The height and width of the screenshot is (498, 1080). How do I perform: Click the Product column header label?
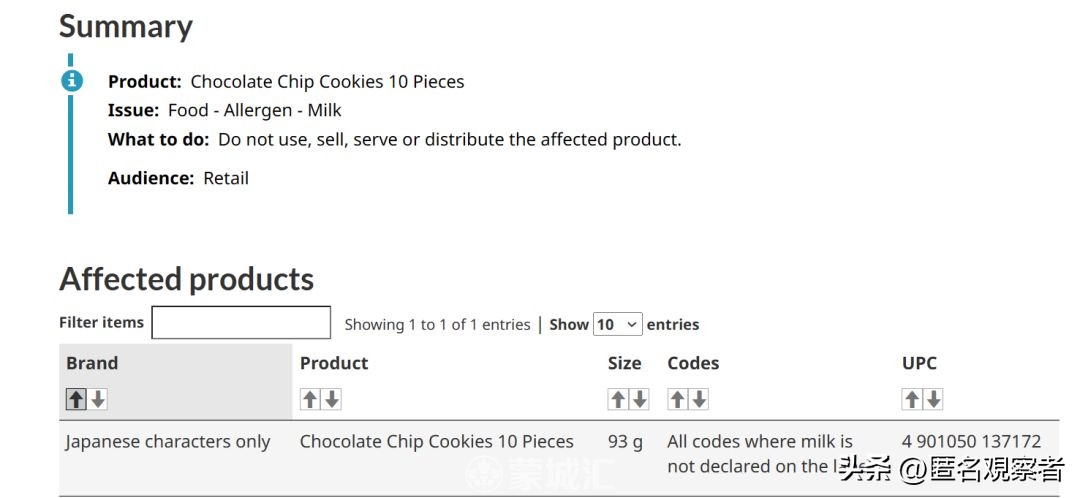pos(334,363)
